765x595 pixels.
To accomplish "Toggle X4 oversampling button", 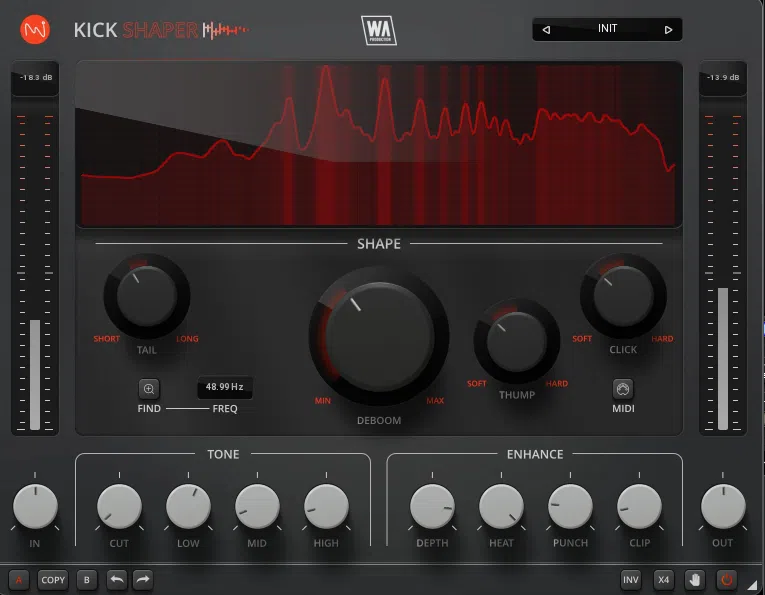I will 664,580.
